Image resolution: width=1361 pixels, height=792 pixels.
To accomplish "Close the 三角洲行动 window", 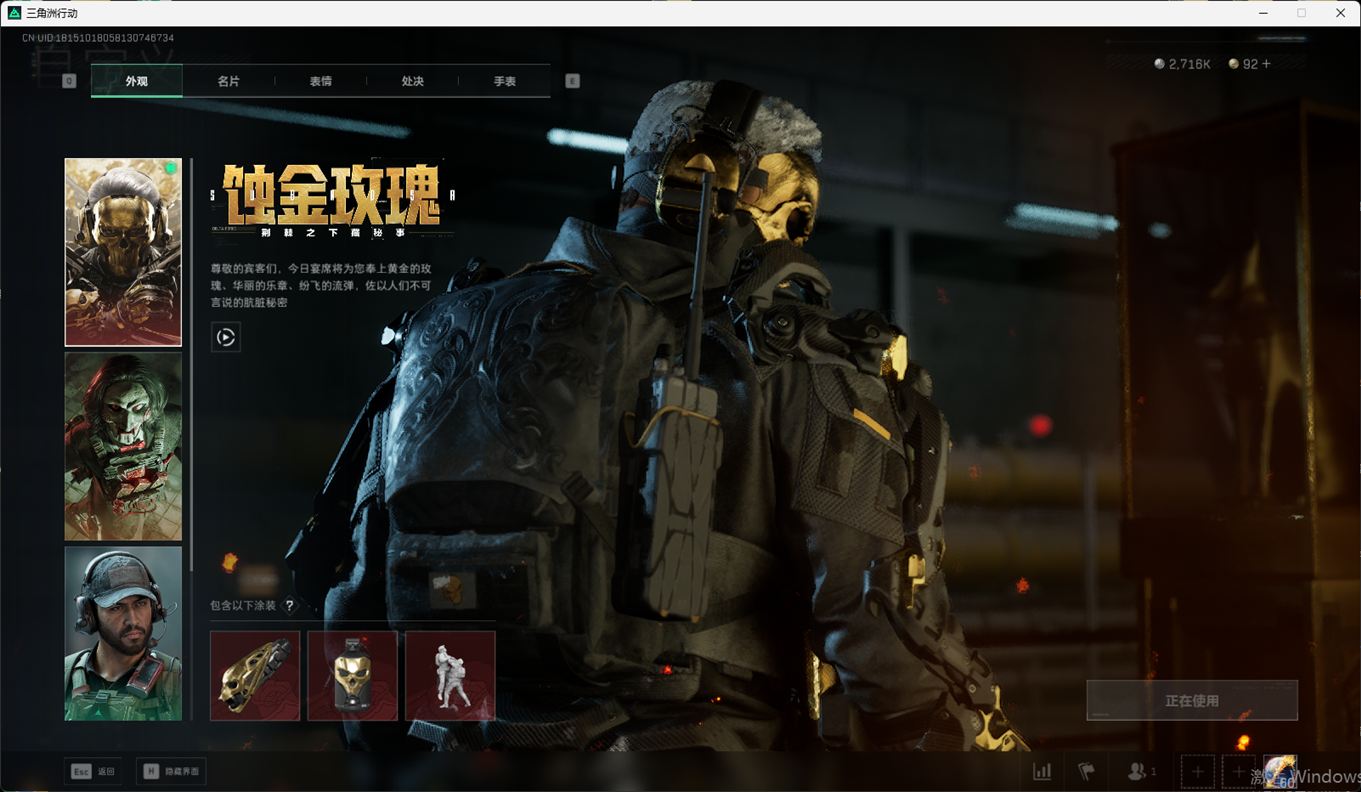I will pos(1341,13).
